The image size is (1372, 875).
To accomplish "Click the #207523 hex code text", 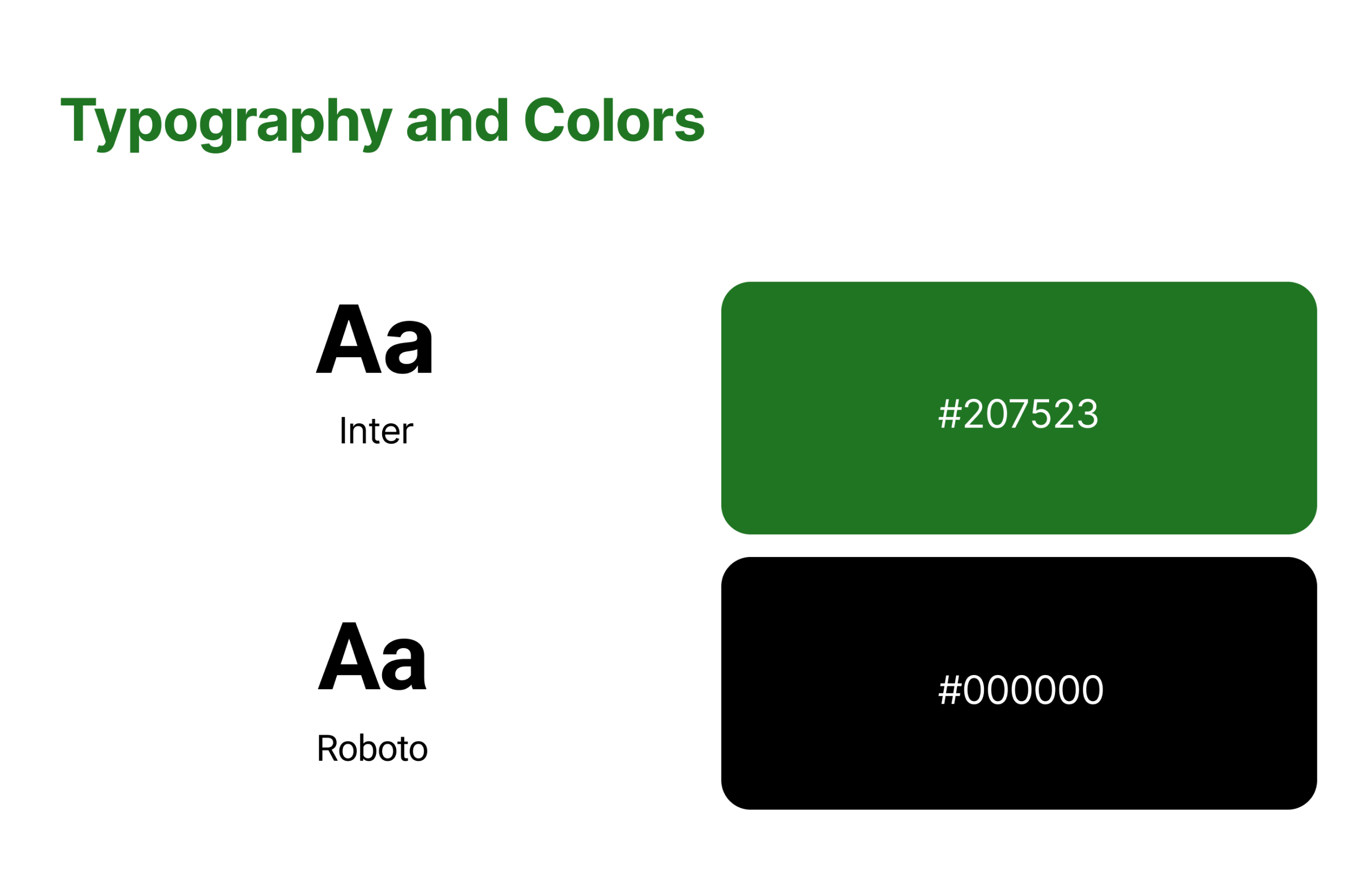I will tap(1018, 413).
